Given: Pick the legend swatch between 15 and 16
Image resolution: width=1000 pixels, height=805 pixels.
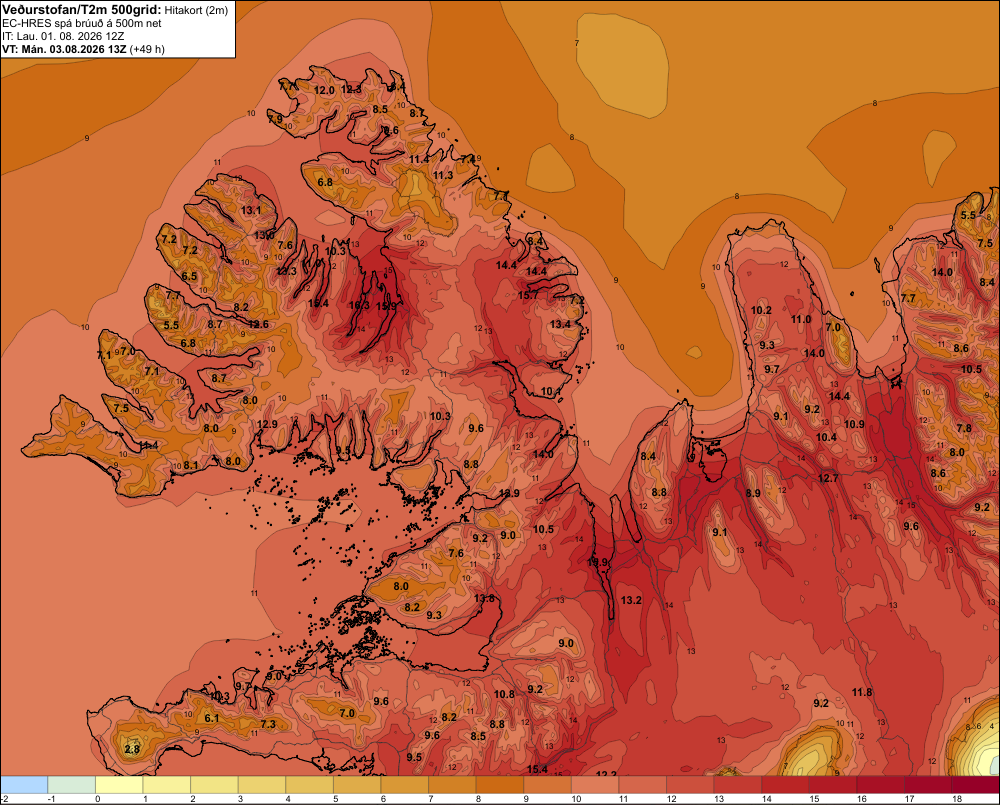Looking at the screenshot, I should point(834,784).
